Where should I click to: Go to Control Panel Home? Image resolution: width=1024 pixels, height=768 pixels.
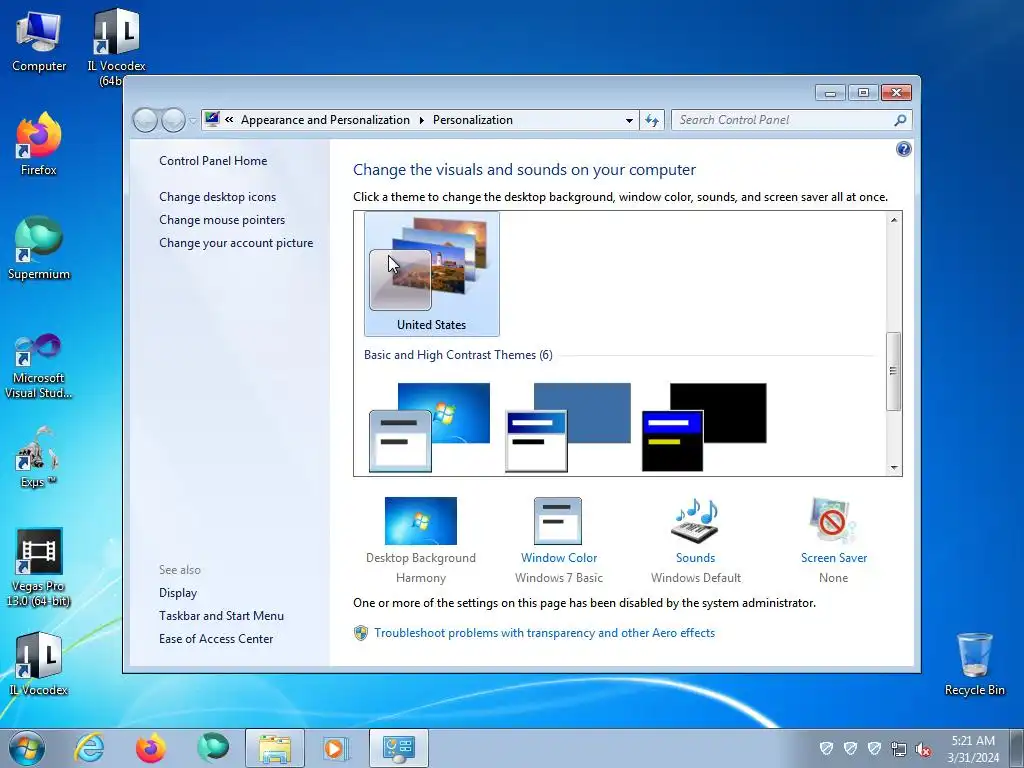[x=213, y=161]
